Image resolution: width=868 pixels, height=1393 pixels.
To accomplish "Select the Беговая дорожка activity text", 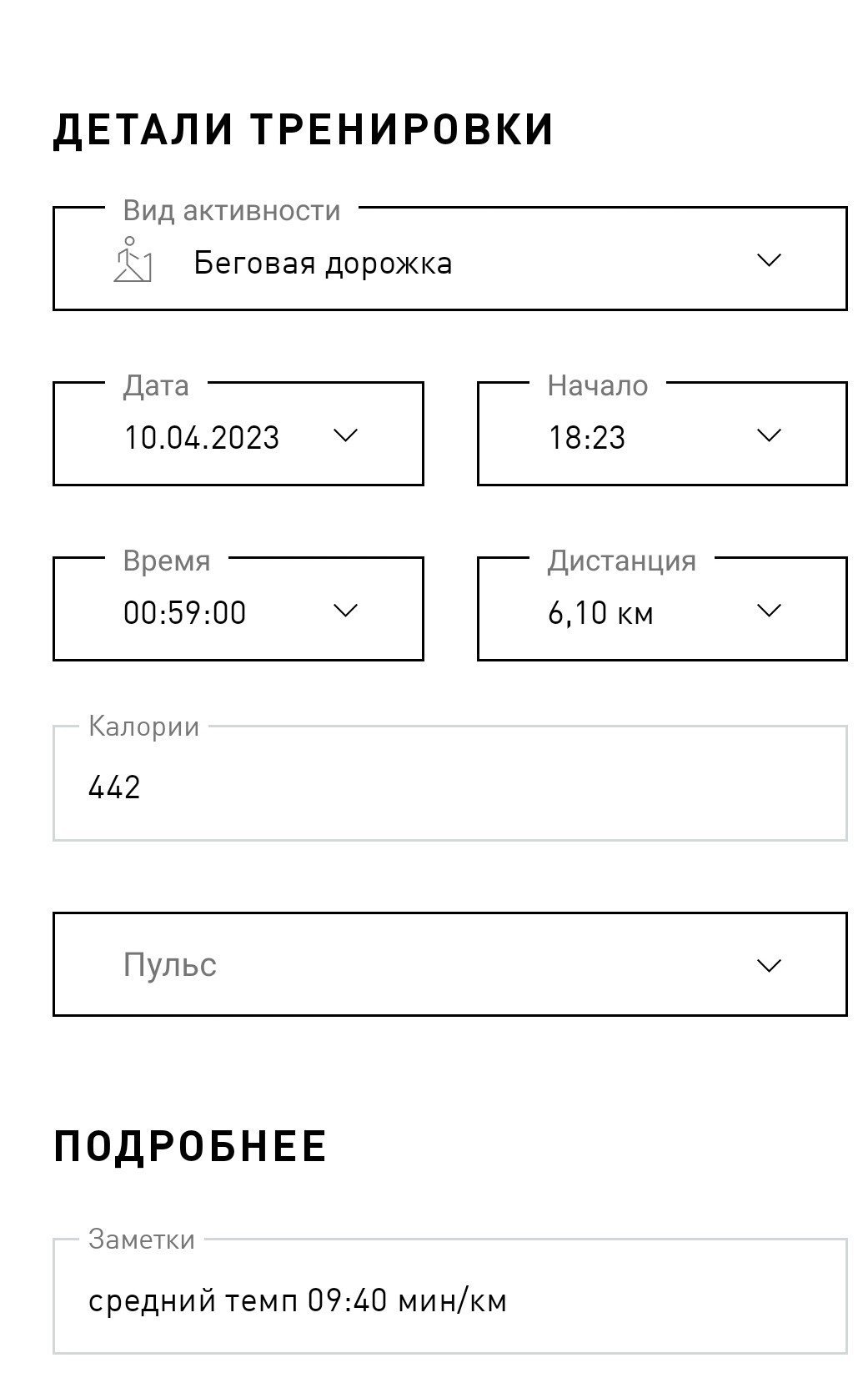I will [324, 264].
